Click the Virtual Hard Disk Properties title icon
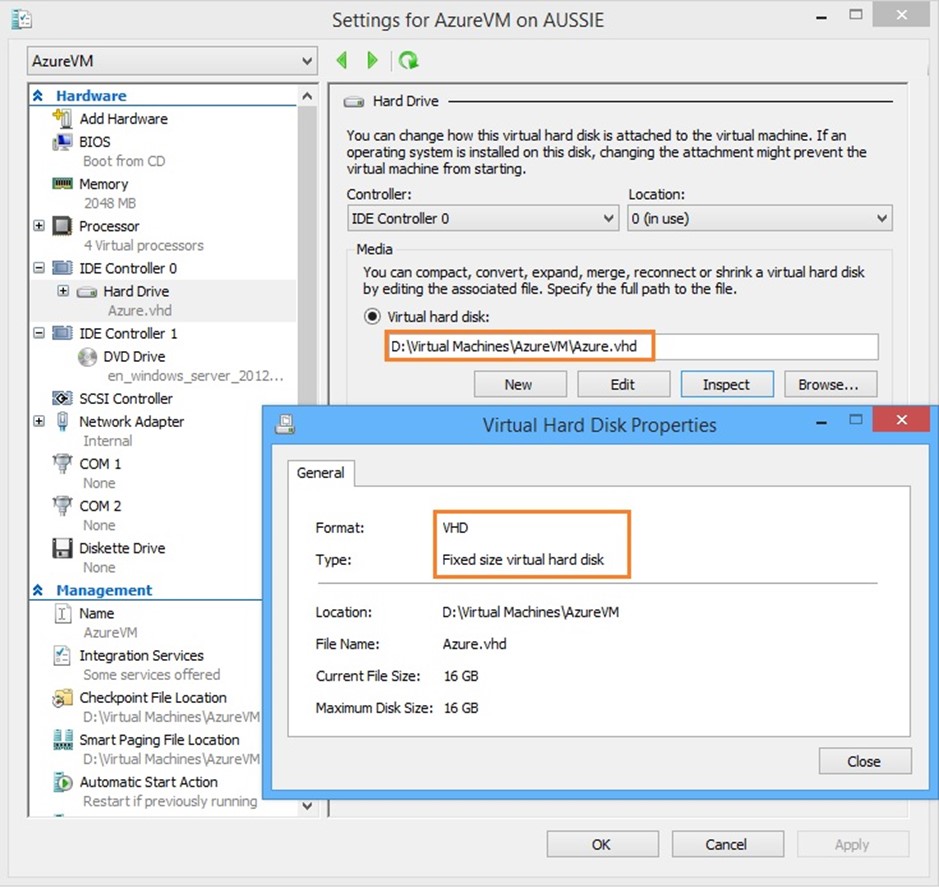The height and width of the screenshot is (888, 939). [285, 425]
